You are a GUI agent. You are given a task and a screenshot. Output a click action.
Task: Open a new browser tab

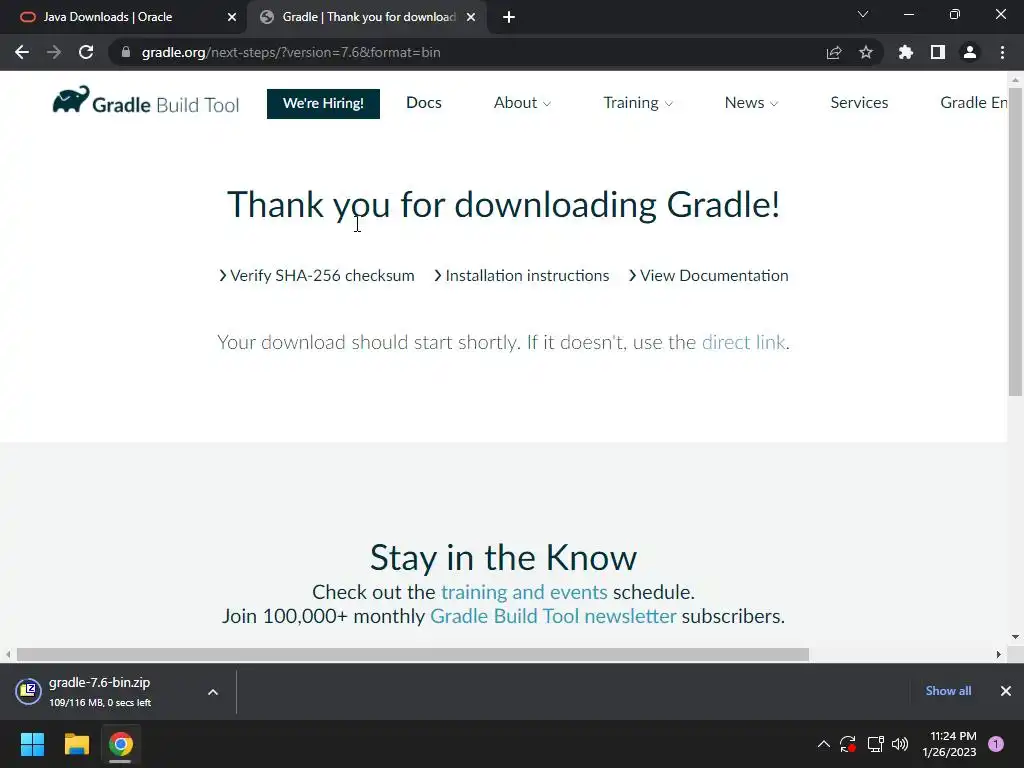(509, 18)
